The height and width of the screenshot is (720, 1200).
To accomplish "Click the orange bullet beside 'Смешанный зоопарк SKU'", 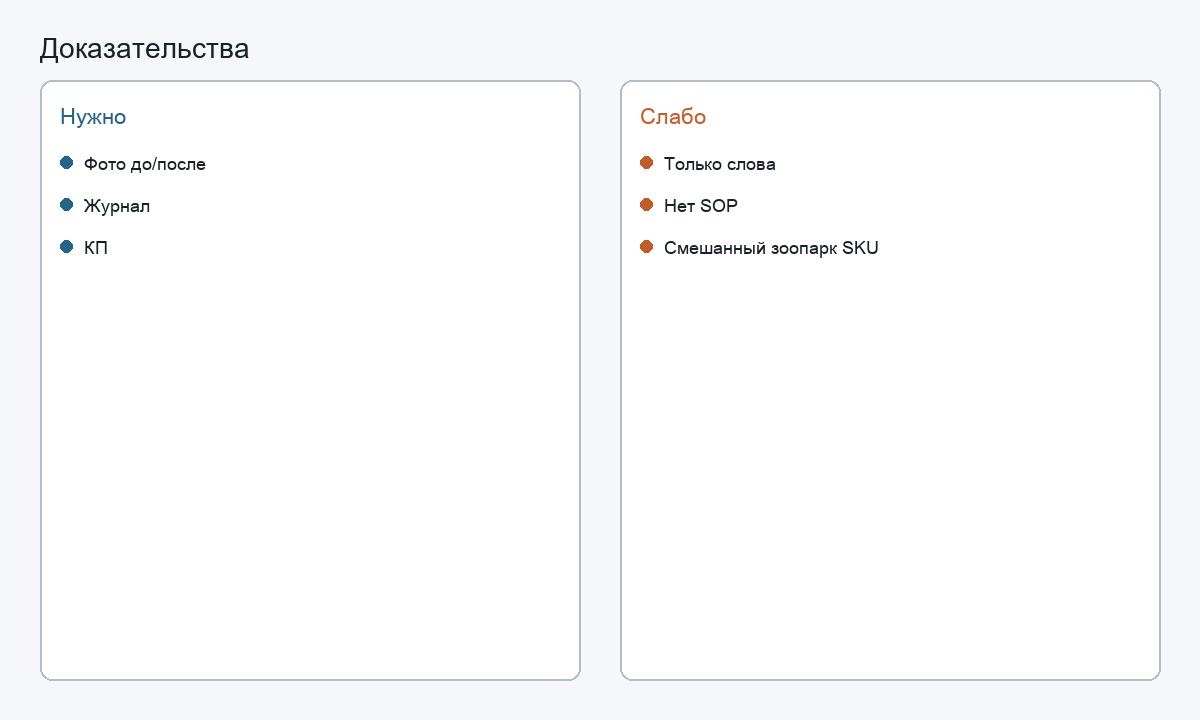I will point(647,247).
